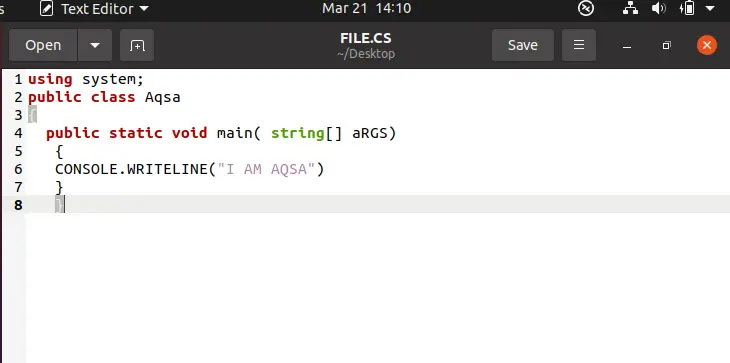Click the battery indicator icon

coord(687,8)
